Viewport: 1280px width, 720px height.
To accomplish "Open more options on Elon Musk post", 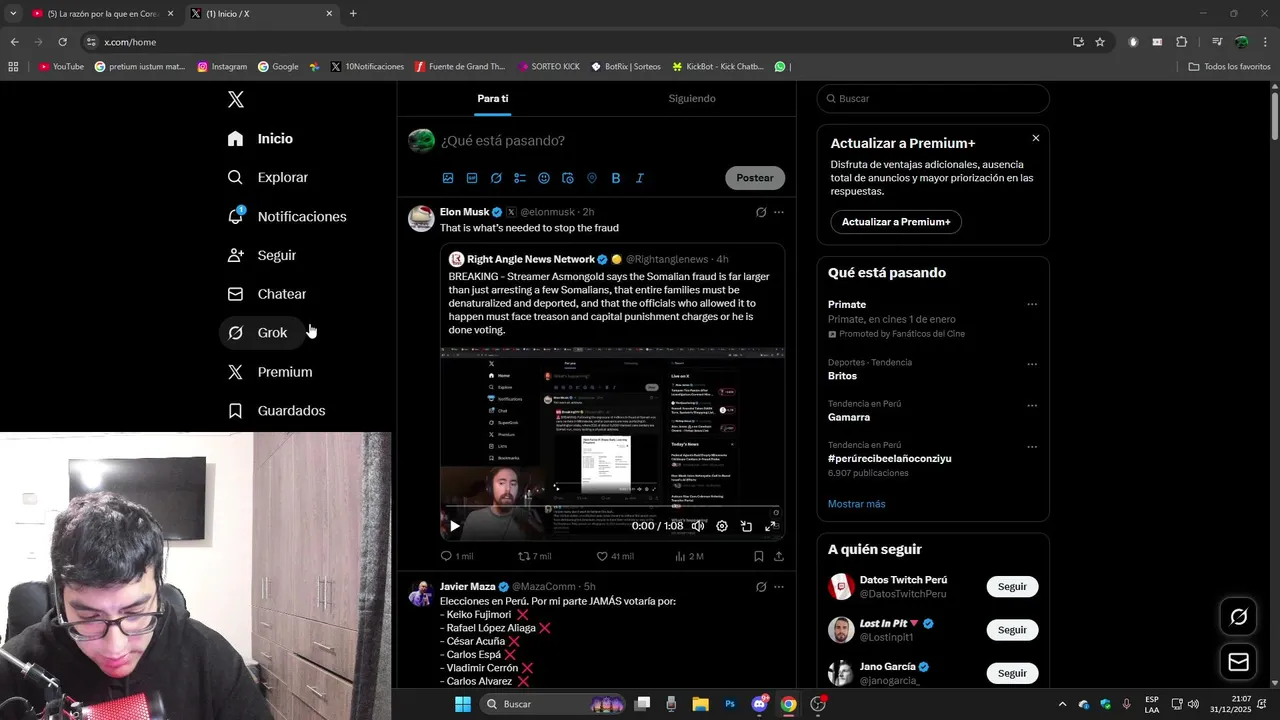I will tap(779, 212).
